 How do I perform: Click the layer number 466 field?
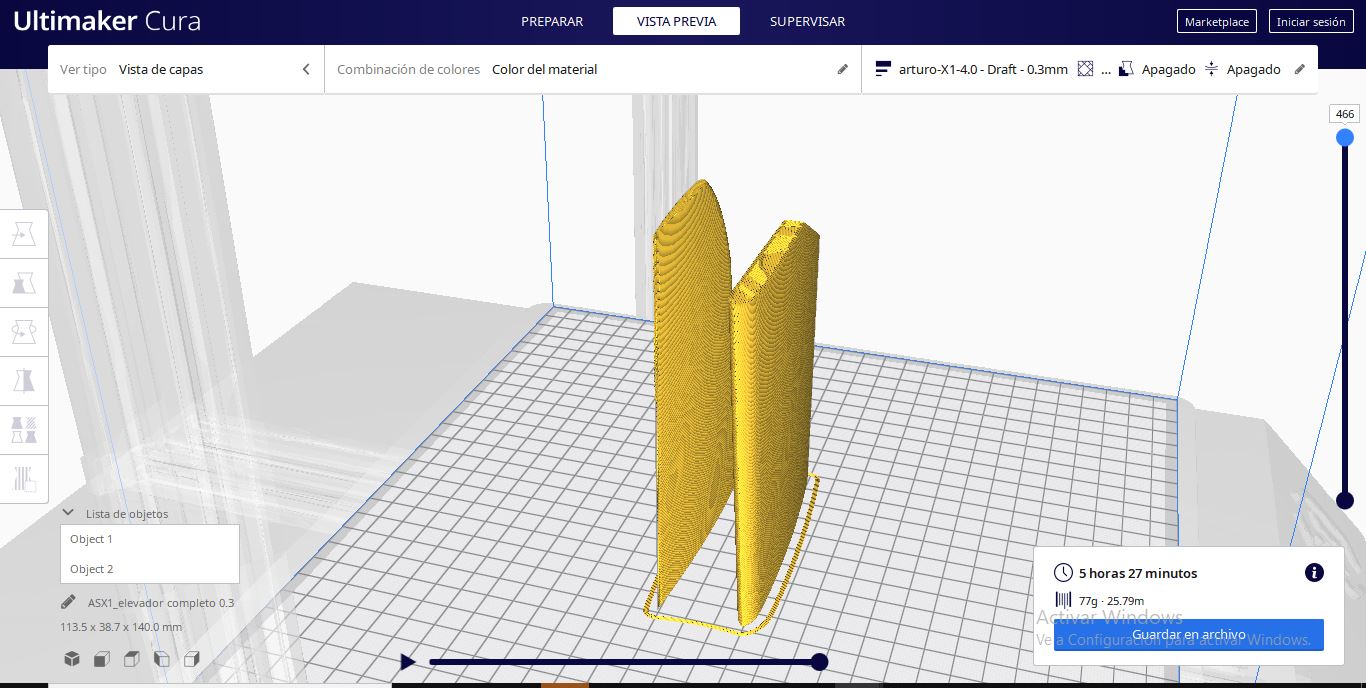(x=1345, y=114)
